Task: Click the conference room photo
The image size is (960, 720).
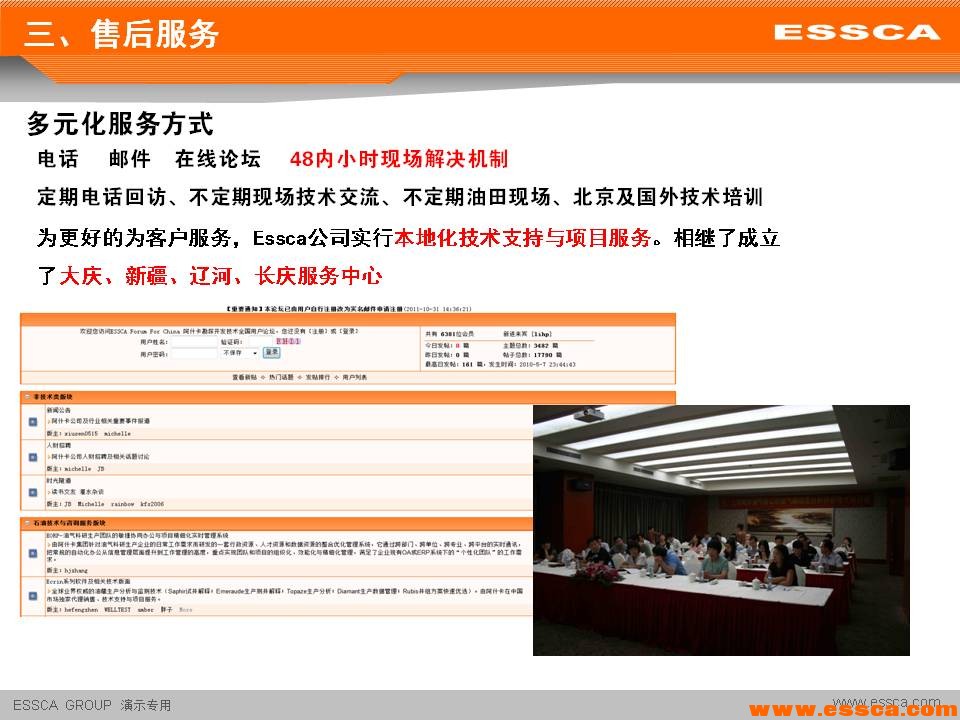Action: pyautogui.click(x=721, y=530)
